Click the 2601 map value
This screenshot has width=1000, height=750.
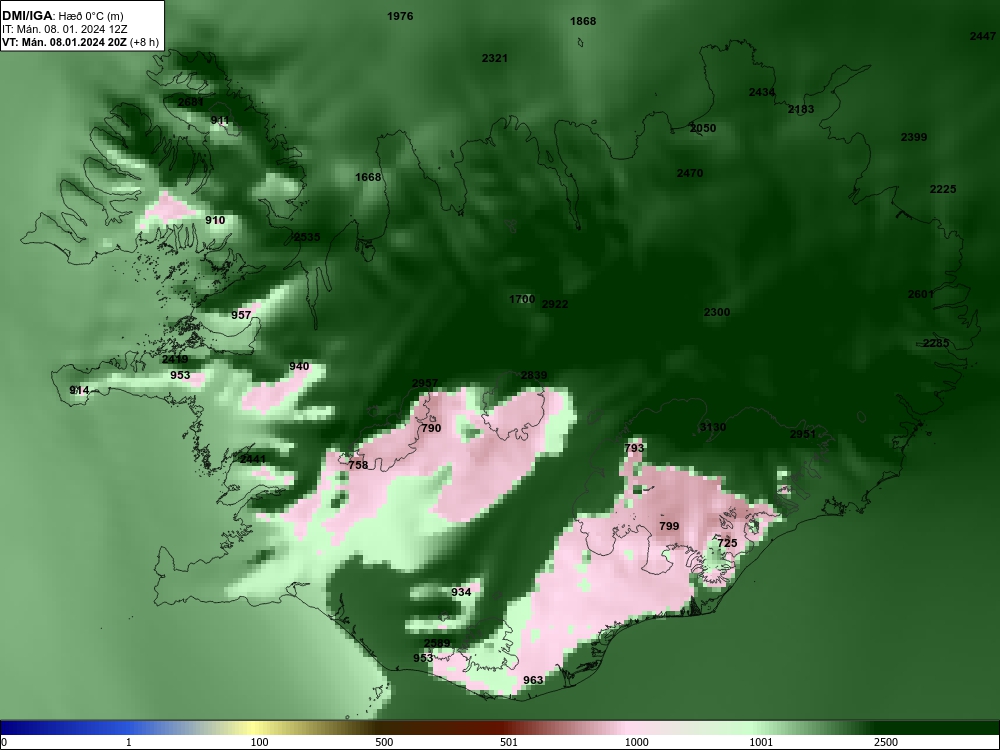click(921, 294)
